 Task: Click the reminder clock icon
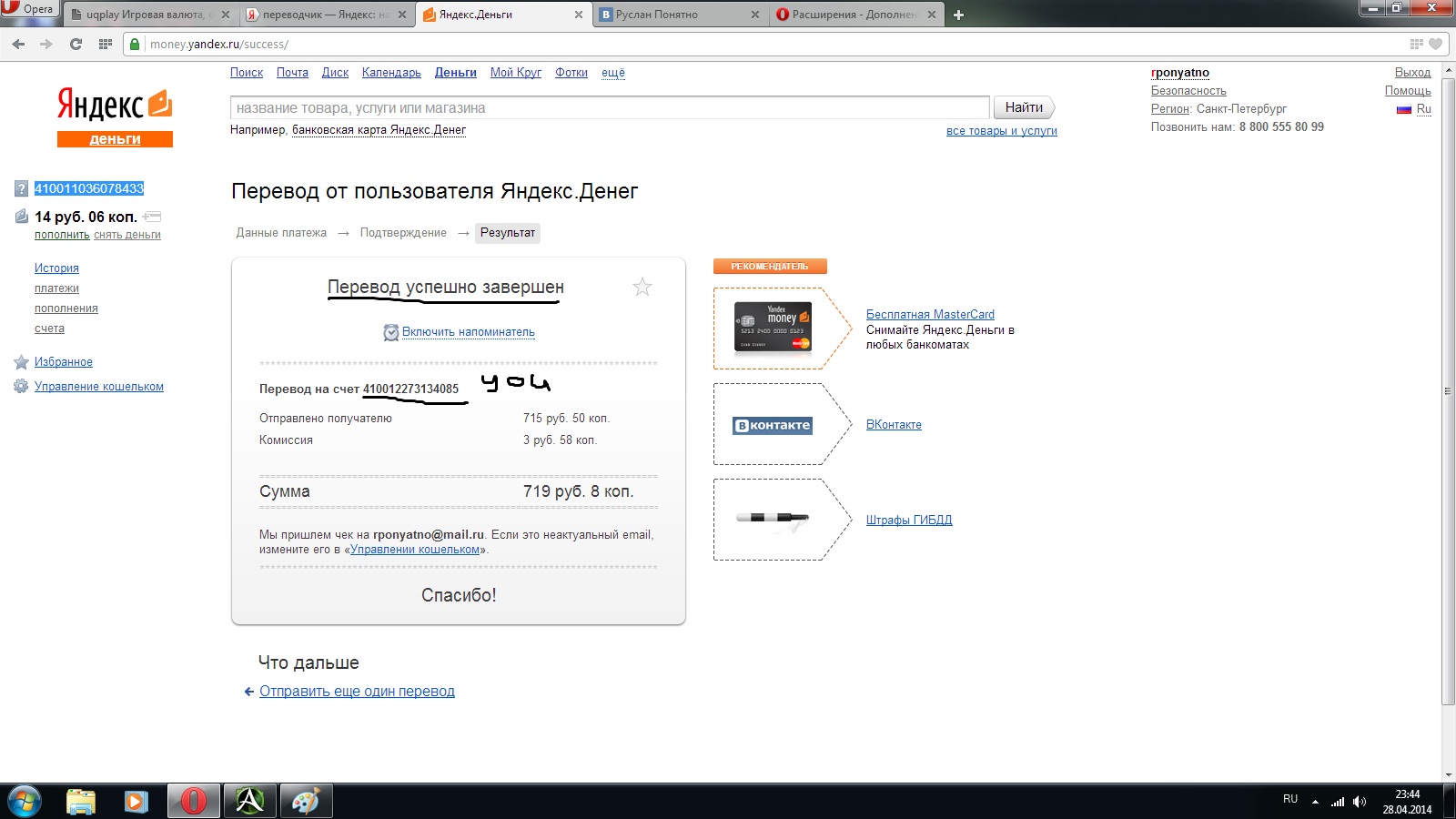click(x=391, y=332)
